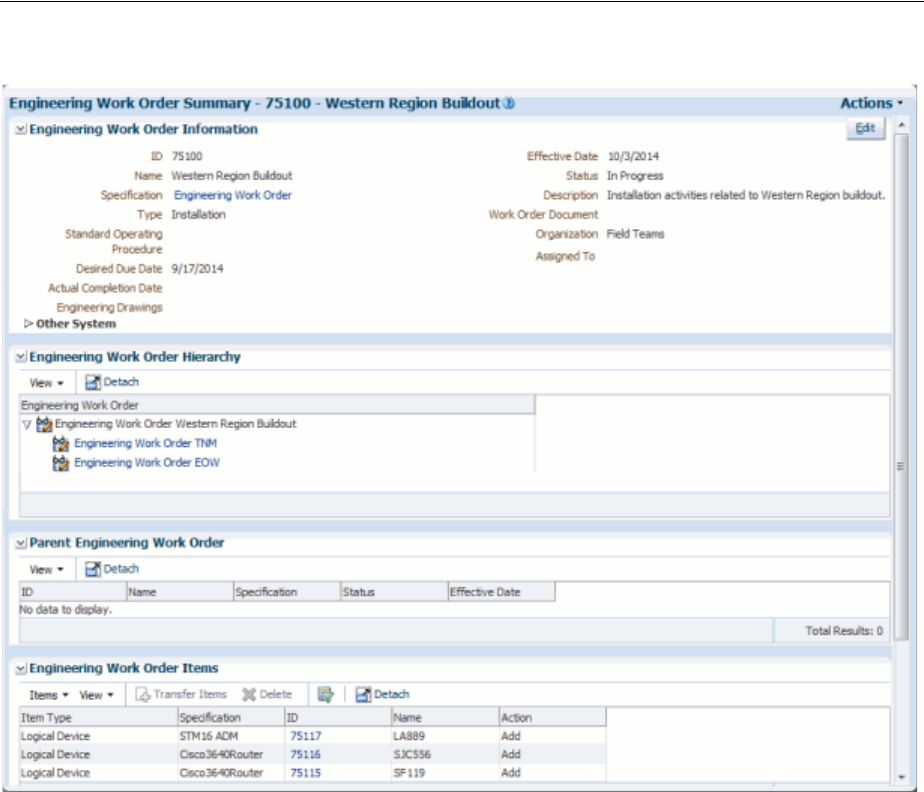Image resolution: width=924 pixels, height=792 pixels.
Task: Expand the Other System section
Action: [28, 324]
